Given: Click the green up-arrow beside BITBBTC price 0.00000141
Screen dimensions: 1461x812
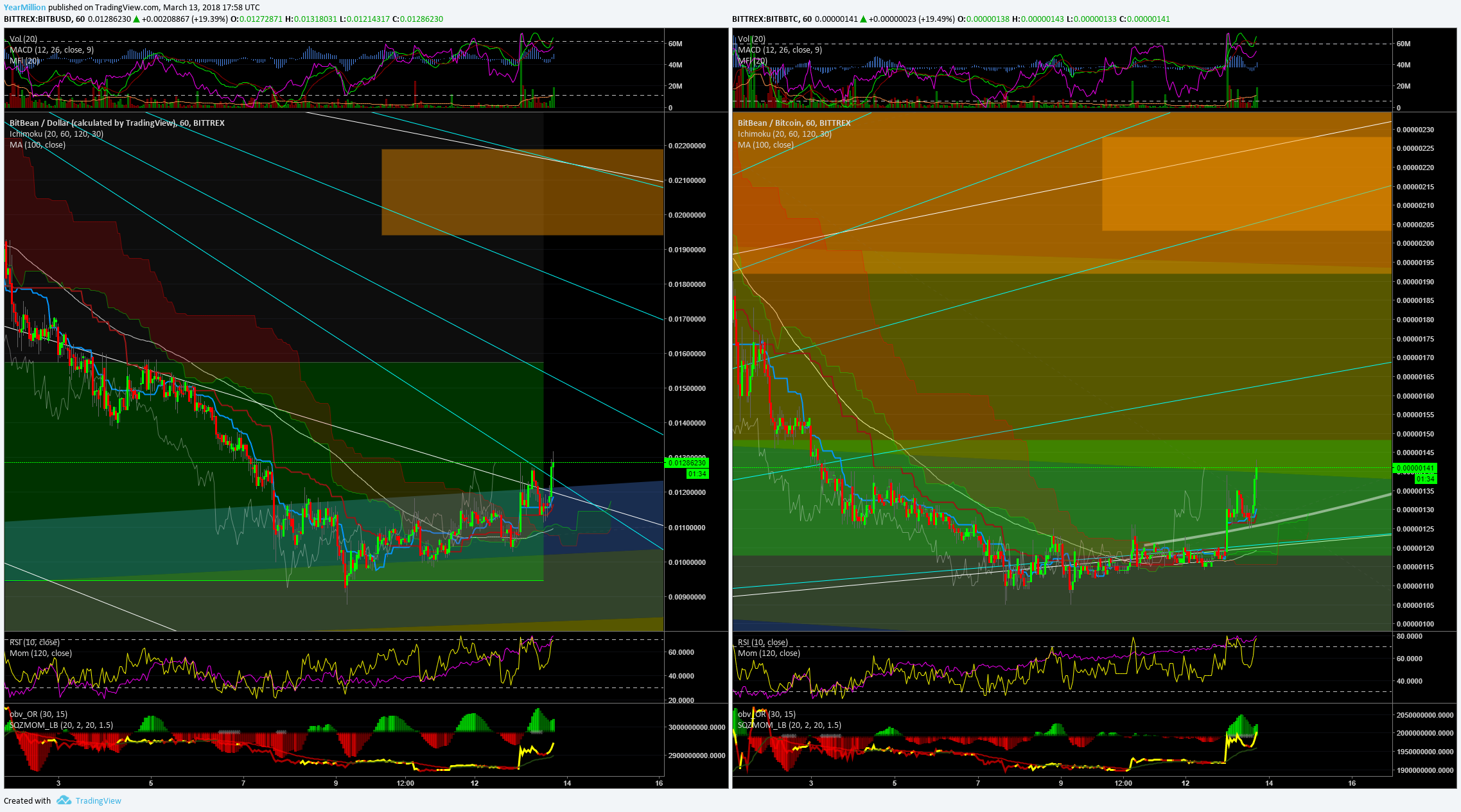Looking at the screenshot, I should 863,19.
